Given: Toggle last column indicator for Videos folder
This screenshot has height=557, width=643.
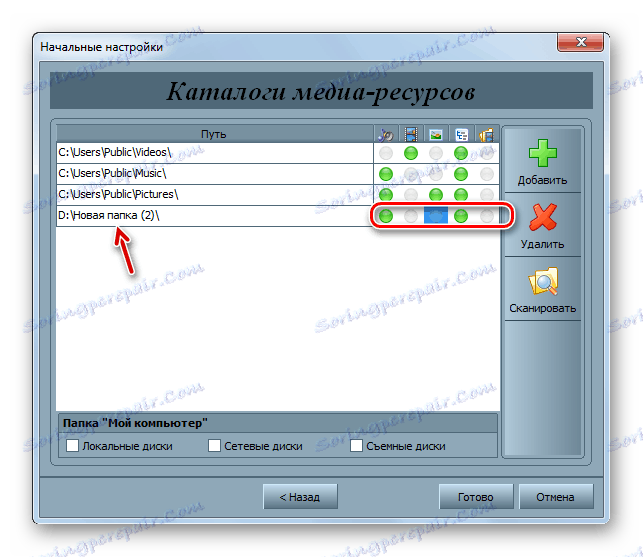Looking at the screenshot, I should [x=486, y=153].
